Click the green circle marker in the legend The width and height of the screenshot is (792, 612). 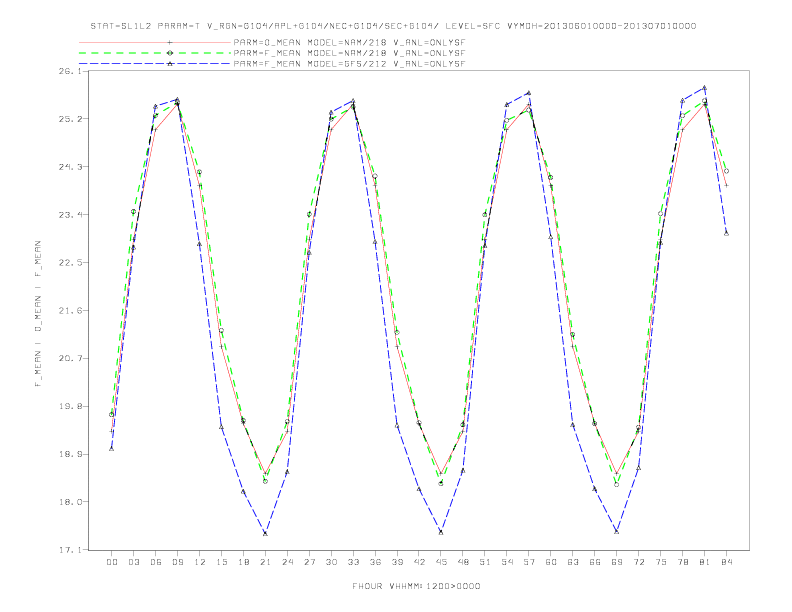170,53
